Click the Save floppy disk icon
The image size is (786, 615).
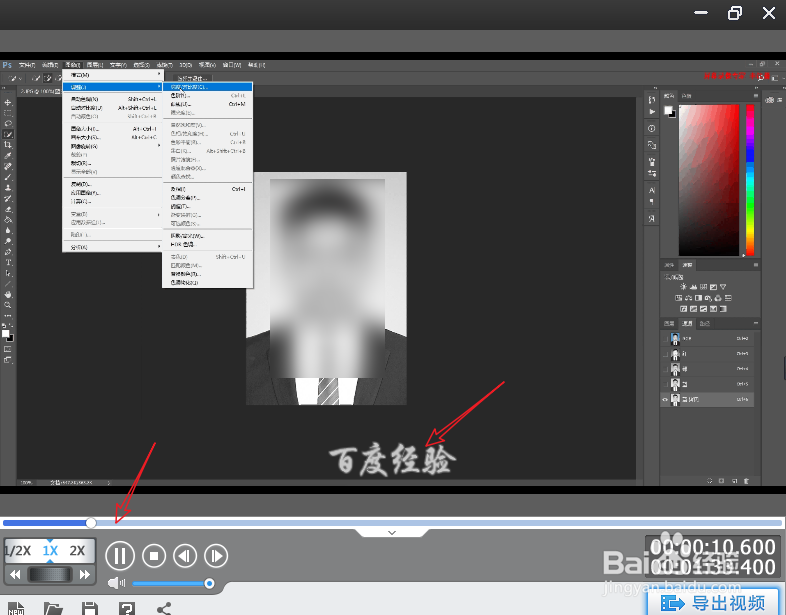coord(90,608)
